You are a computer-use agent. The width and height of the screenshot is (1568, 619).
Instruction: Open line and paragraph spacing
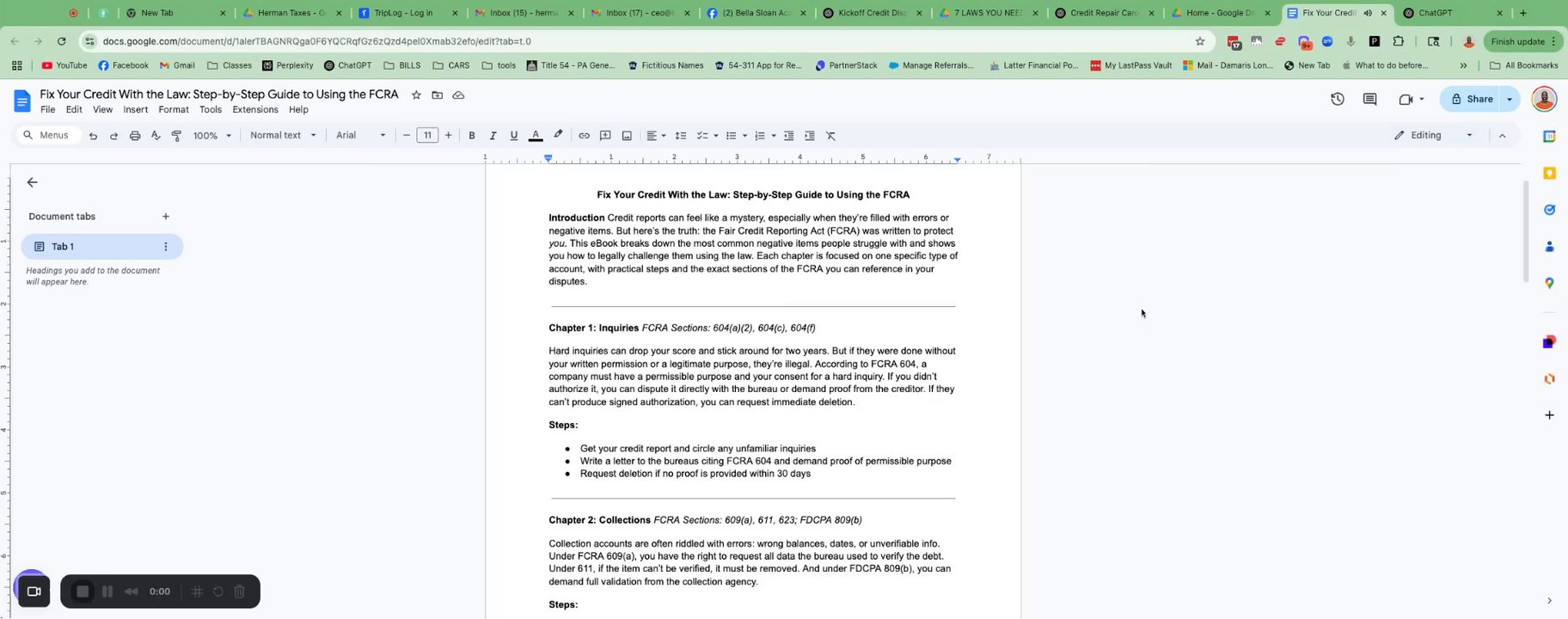point(680,136)
